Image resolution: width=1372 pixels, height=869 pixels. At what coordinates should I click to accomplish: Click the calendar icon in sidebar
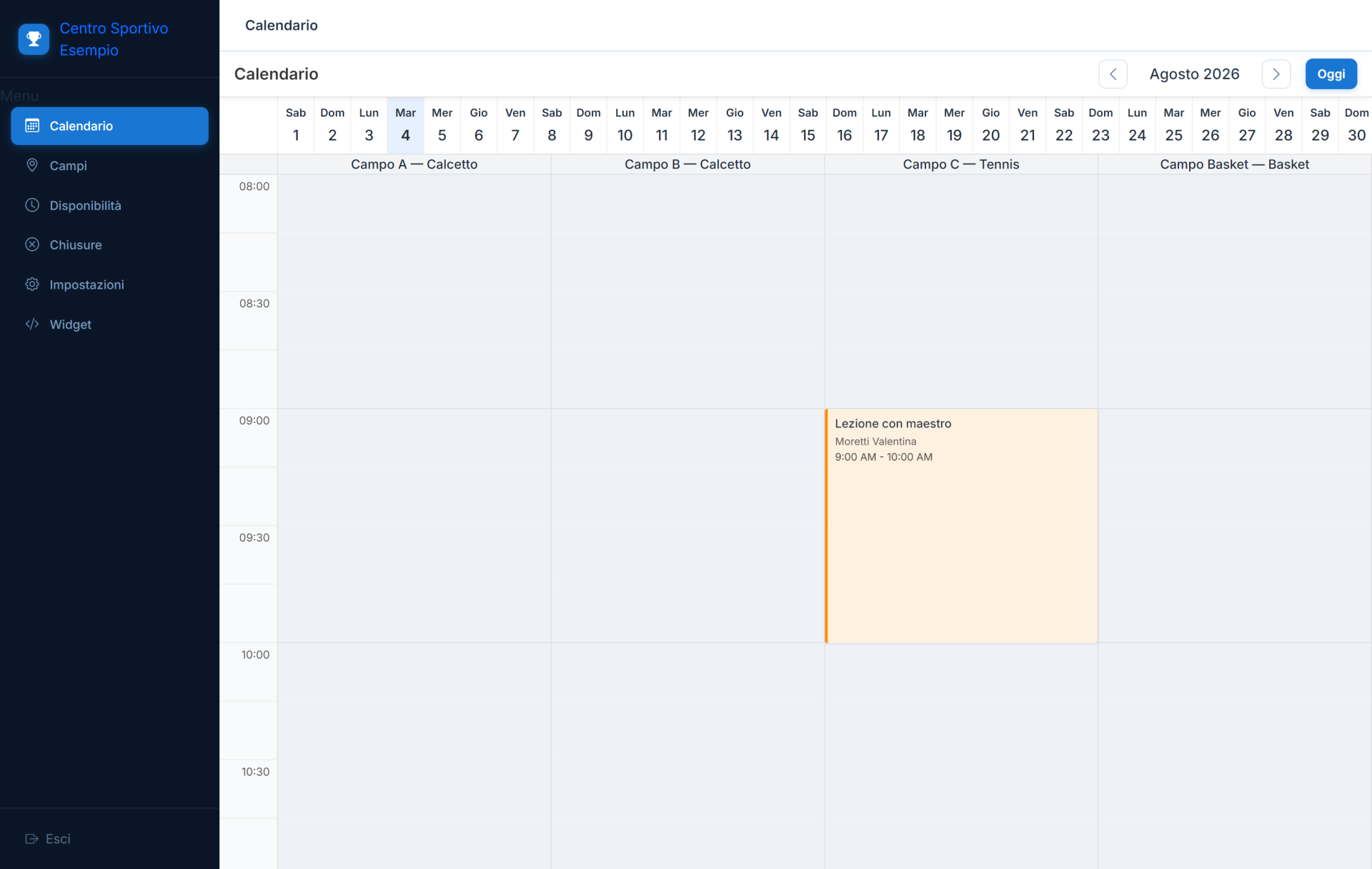pos(32,126)
